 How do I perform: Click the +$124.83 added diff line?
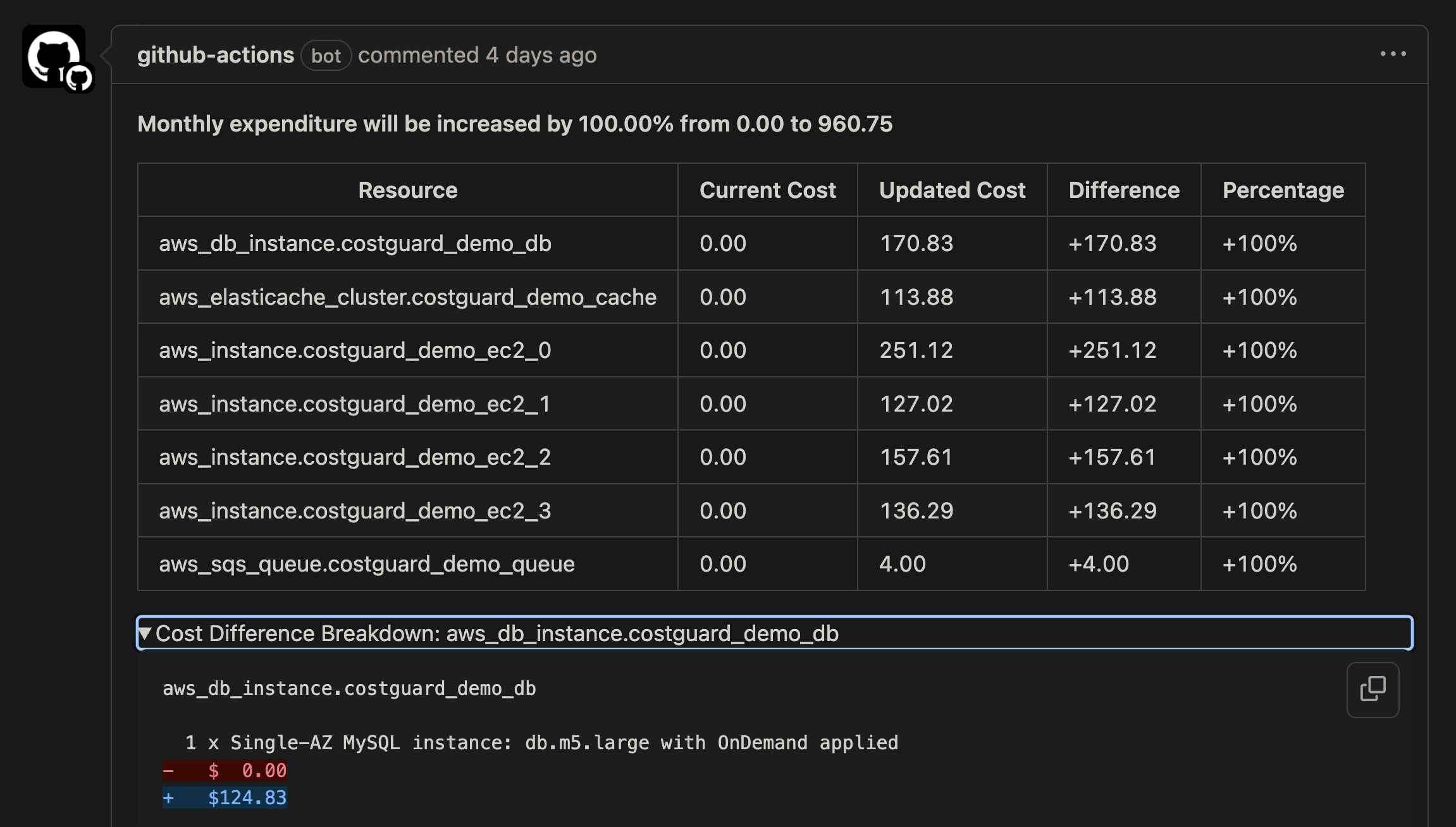tap(225, 798)
